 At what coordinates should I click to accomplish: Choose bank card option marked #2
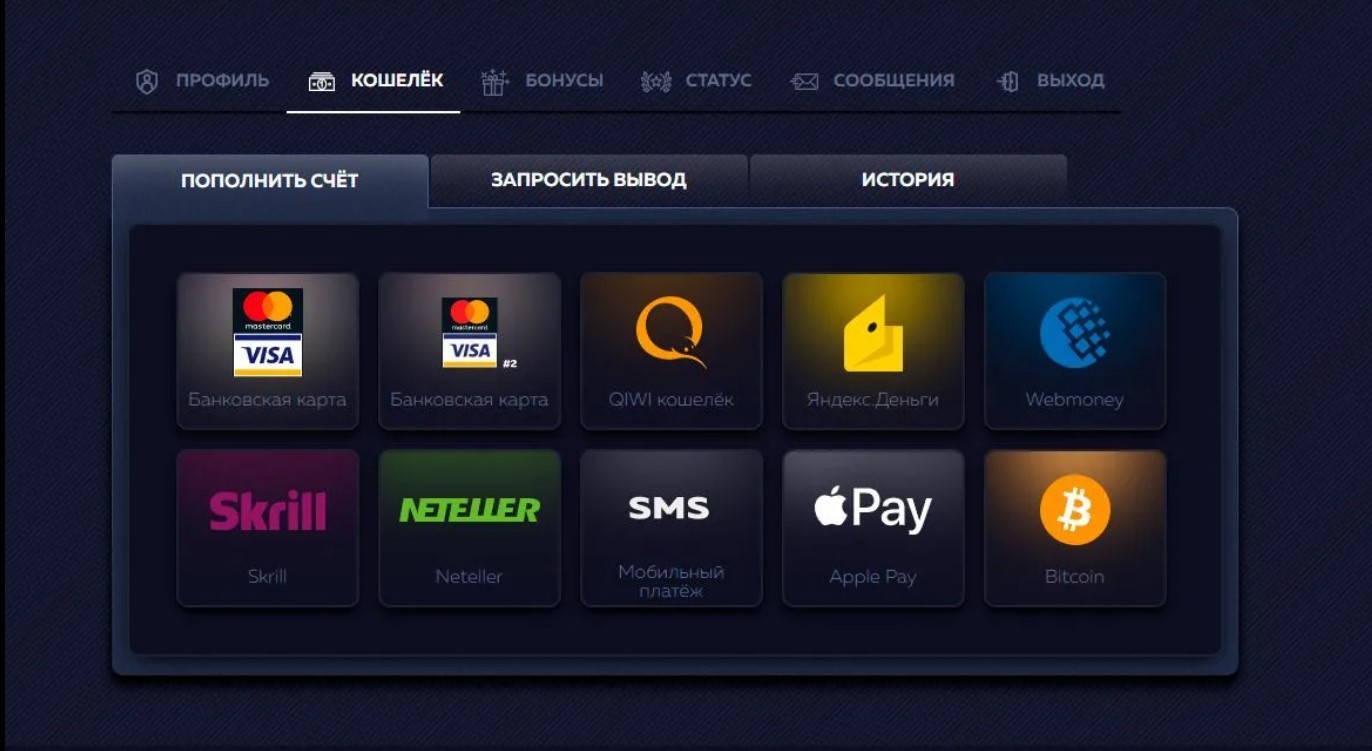469,351
